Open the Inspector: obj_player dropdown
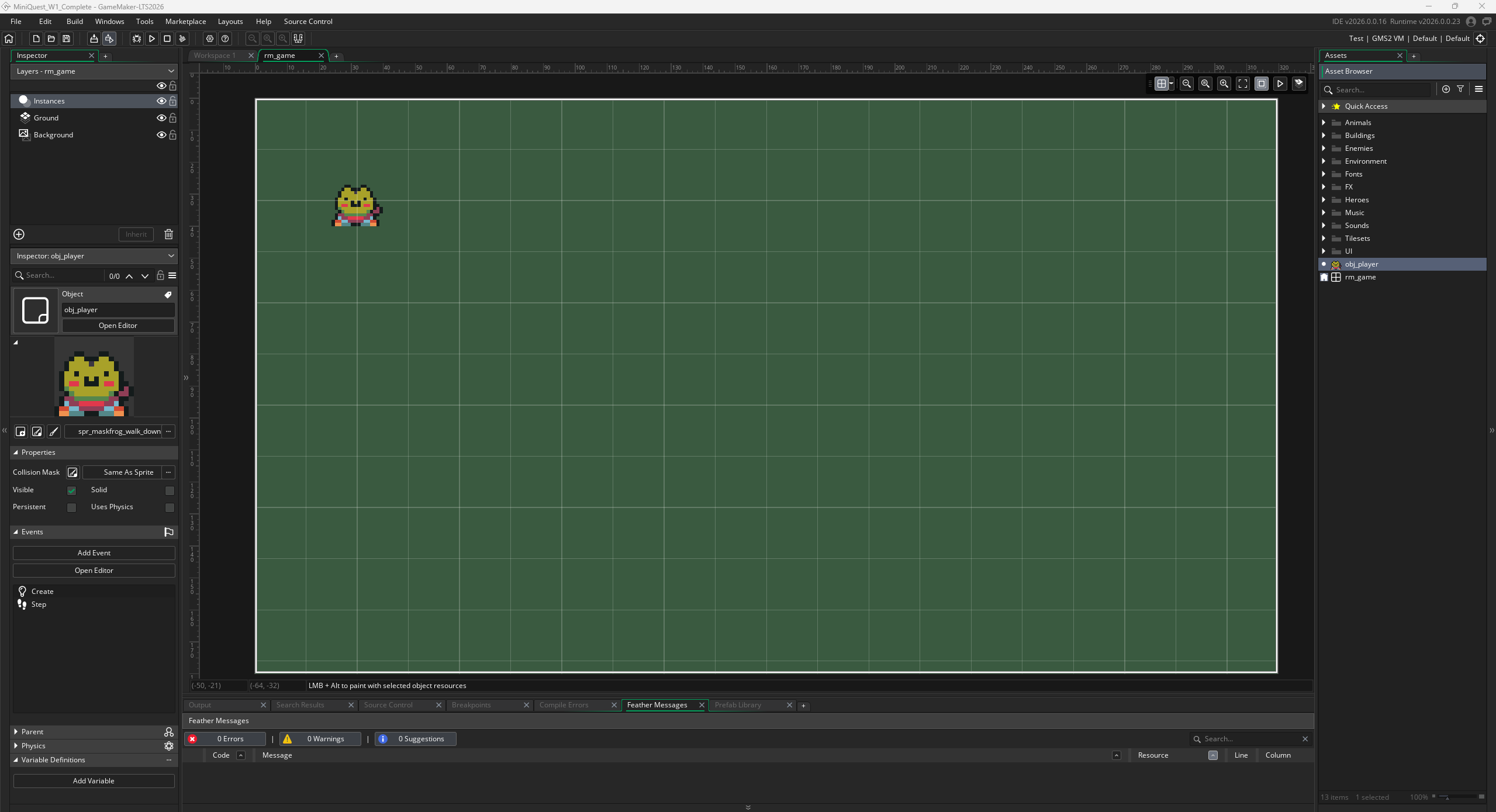1496x812 pixels. [94, 256]
